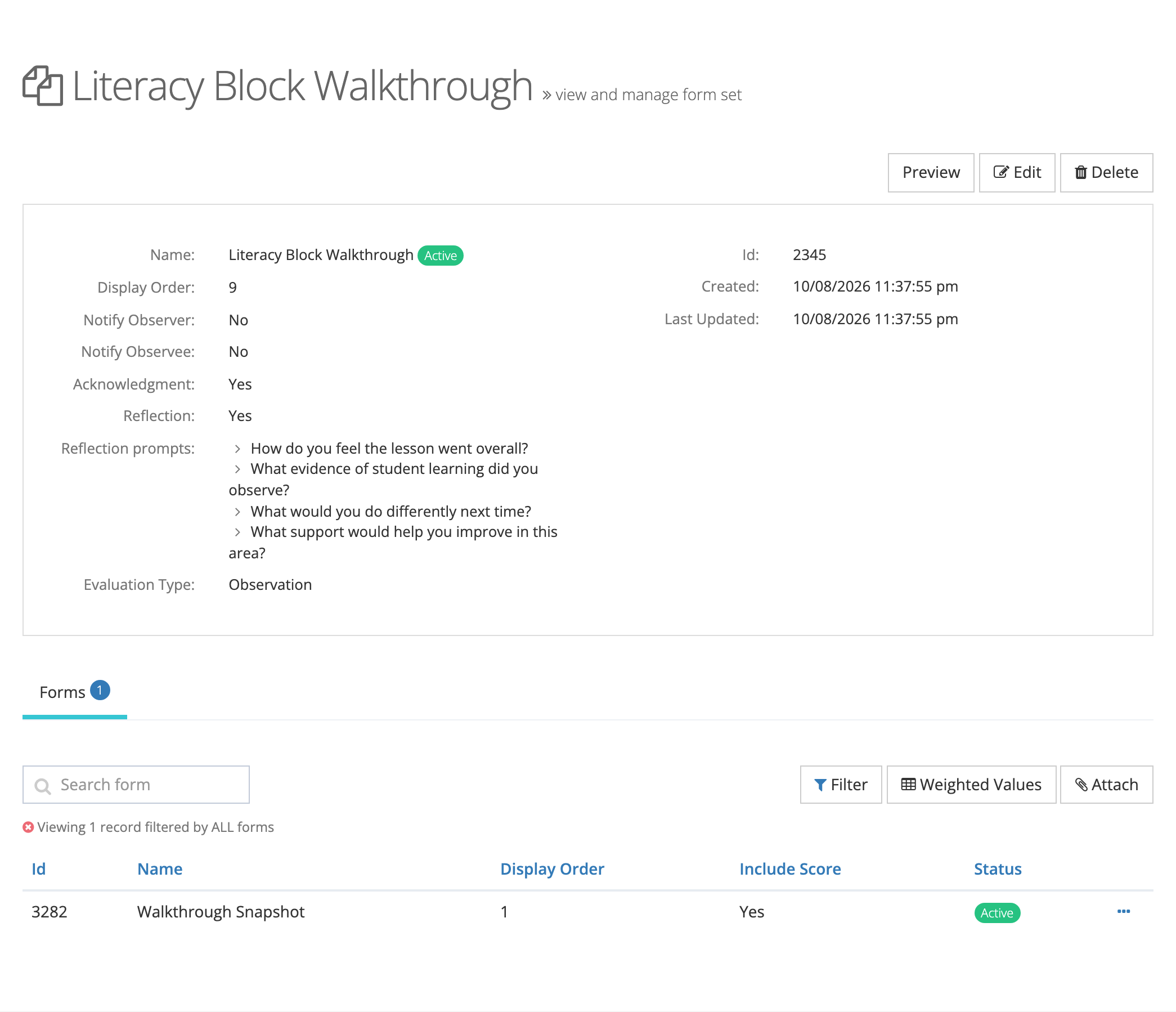The image size is (1176, 1012).
Task: Click prompt 'How do you feel the lesson went overall?'
Action: tap(389, 449)
